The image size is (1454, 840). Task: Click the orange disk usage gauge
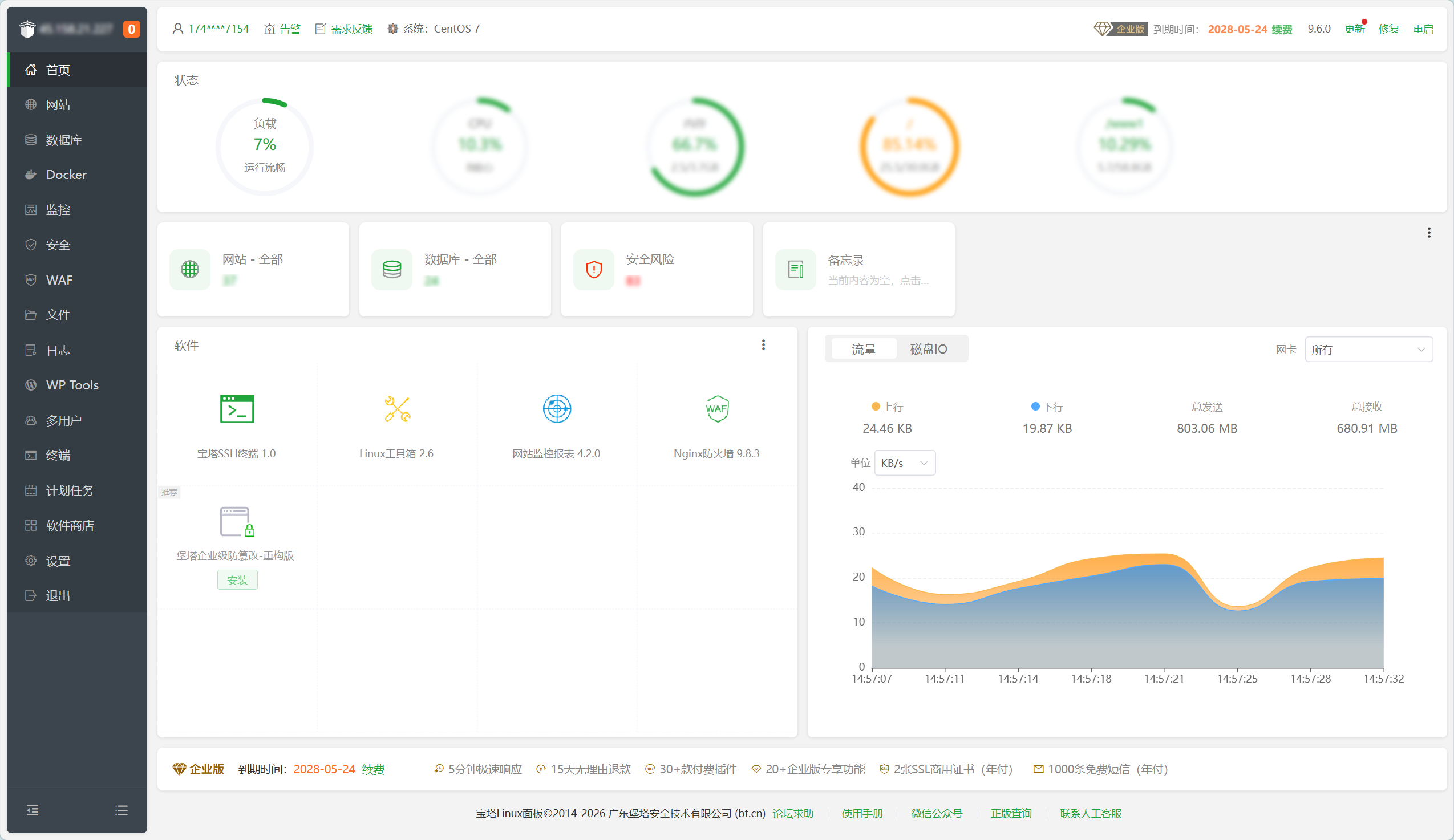(909, 147)
